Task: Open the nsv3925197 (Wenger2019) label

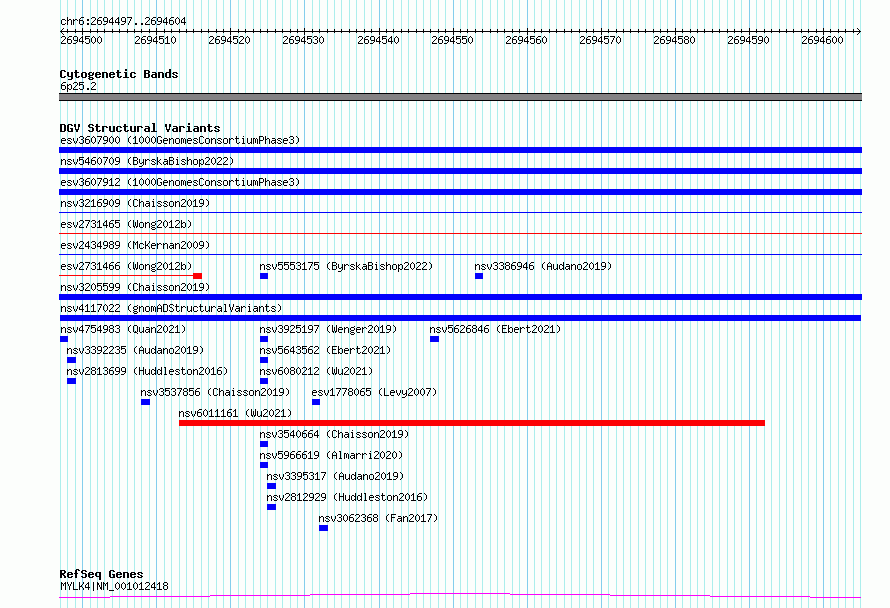Action: click(328, 329)
